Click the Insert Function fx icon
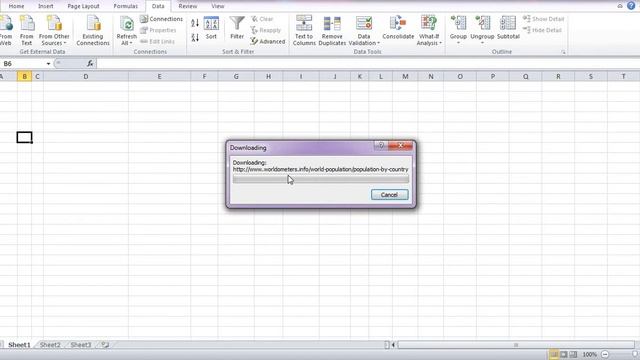Image resolution: width=640 pixels, height=360 pixels. 90,63
